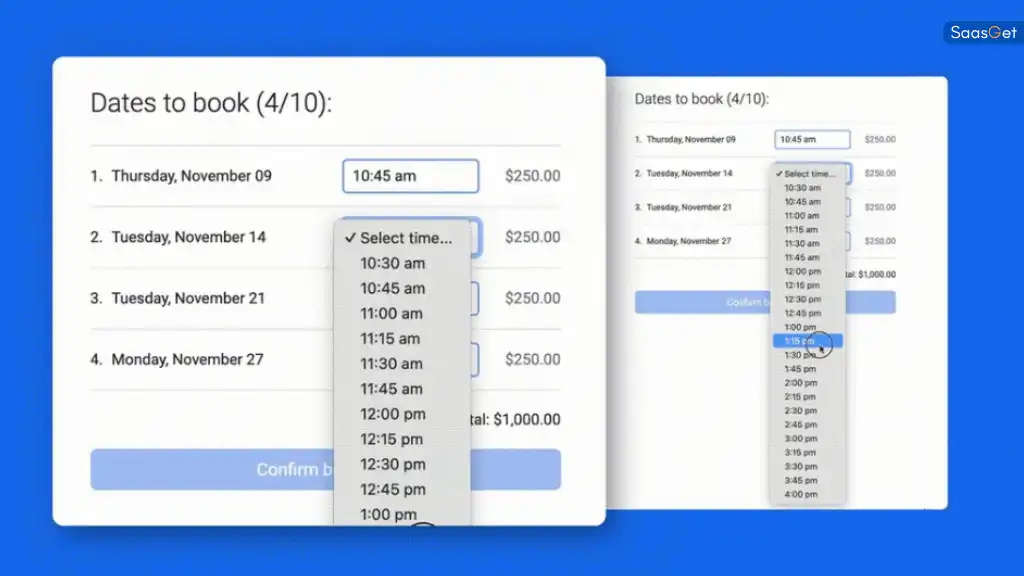This screenshot has height=576, width=1024.
Task: Select 11:00 am from the large time list
Action: click(392, 313)
